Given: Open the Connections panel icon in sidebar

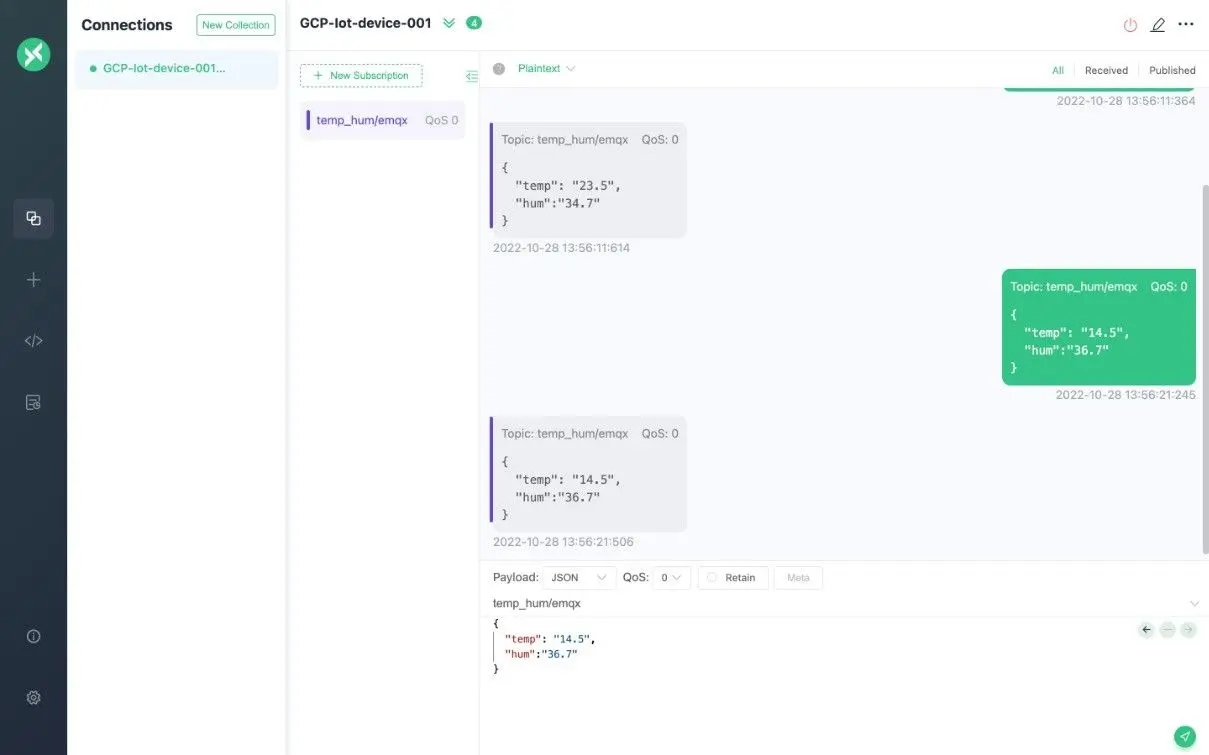Looking at the screenshot, I should point(33,218).
